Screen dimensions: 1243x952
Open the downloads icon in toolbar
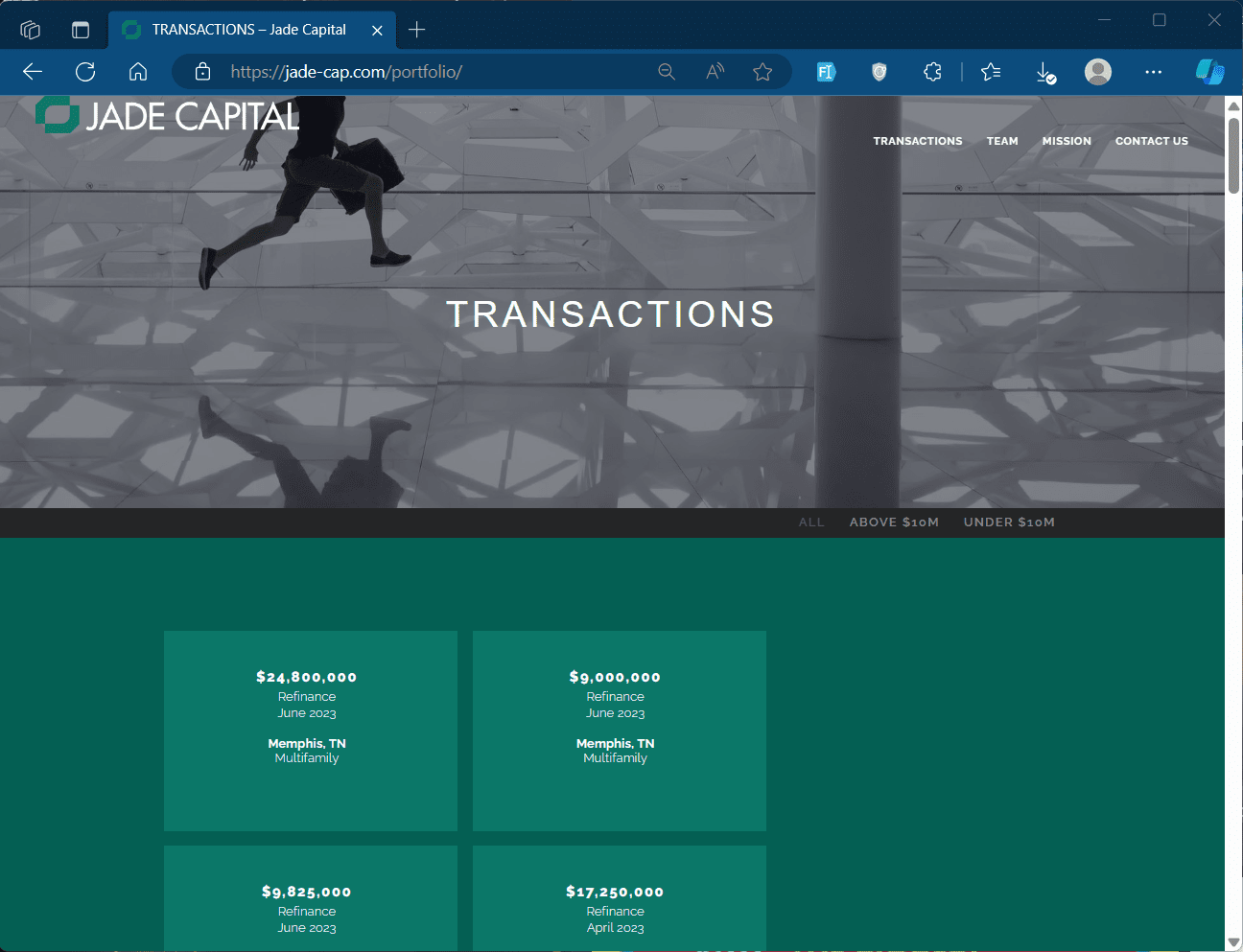[1045, 72]
